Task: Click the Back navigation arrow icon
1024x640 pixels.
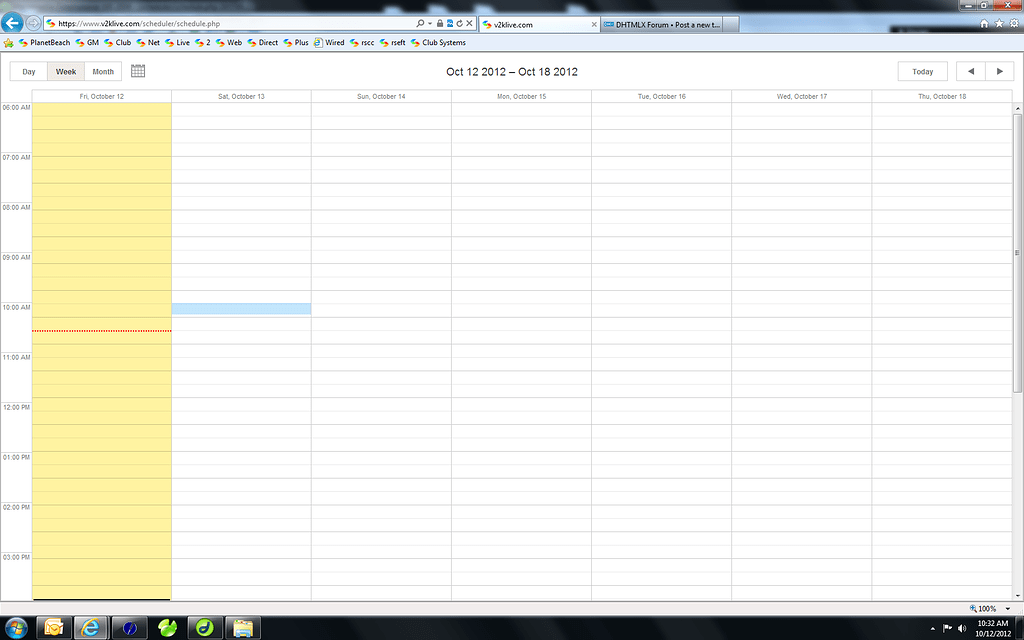Action: point(12,22)
